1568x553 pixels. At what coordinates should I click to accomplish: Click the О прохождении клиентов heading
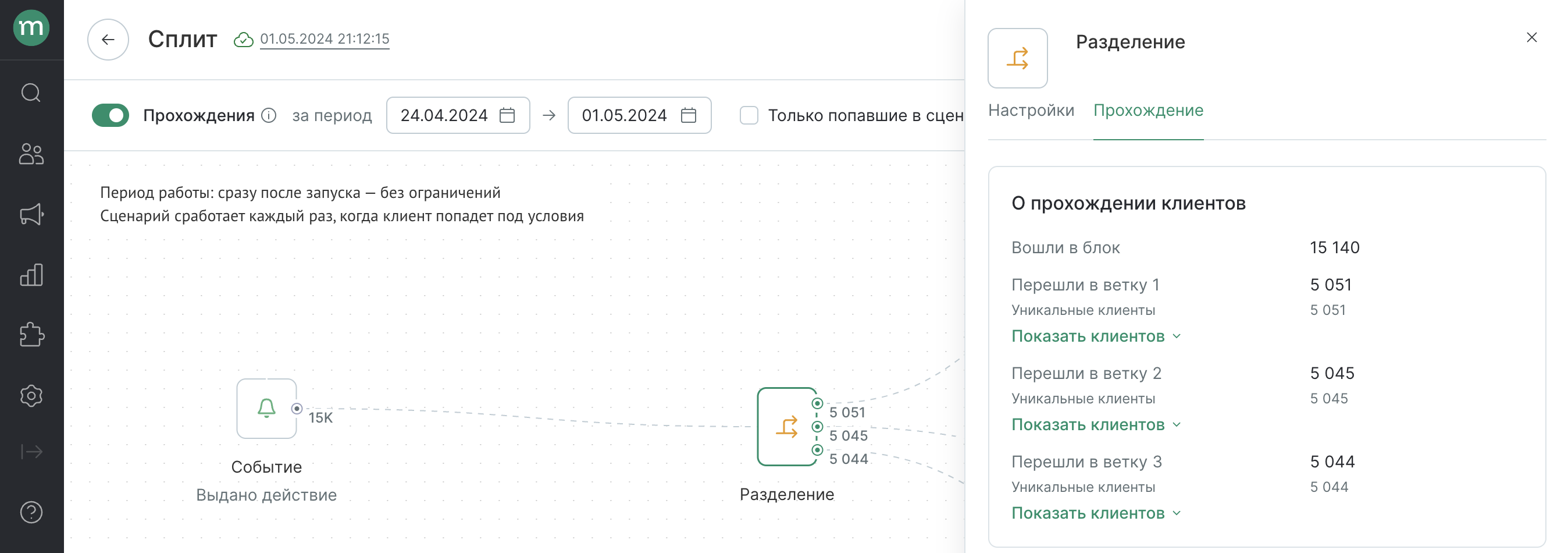click(1128, 203)
